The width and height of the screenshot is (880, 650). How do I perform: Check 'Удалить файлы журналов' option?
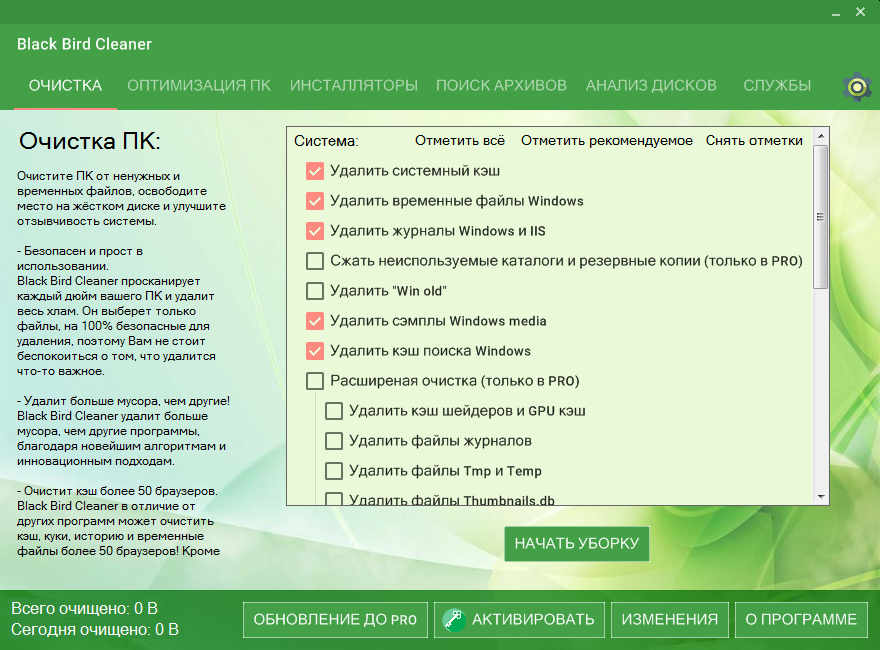[x=334, y=441]
